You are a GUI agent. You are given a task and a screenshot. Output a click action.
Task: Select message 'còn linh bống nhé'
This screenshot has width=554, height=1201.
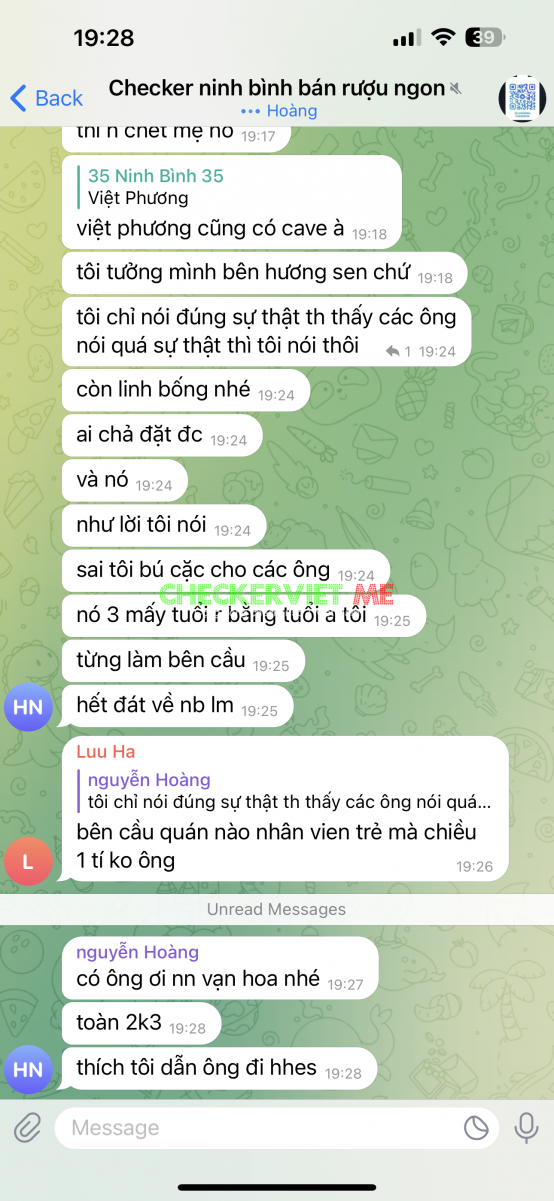pyautogui.click(x=185, y=390)
